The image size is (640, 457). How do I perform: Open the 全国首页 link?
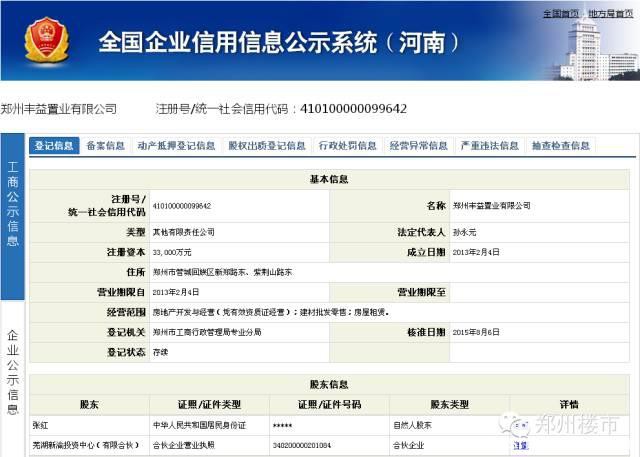(x=561, y=13)
